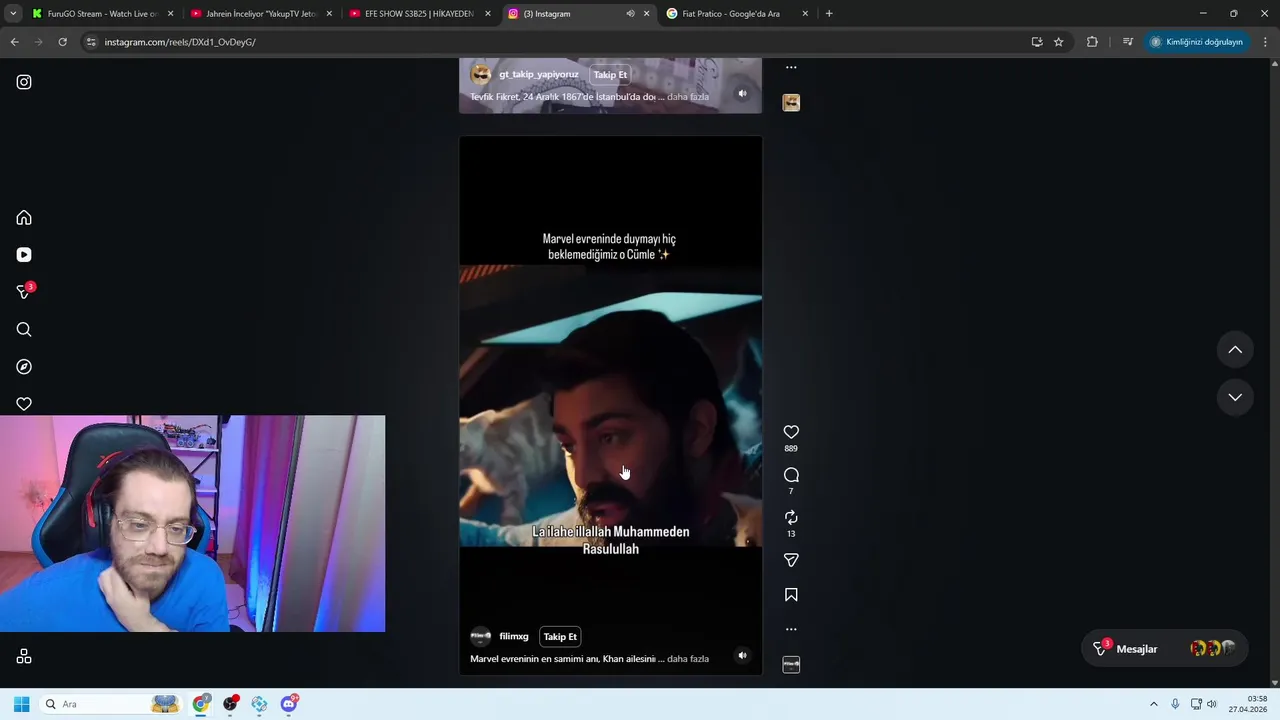This screenshot has width=1280, height=720.
Task: Open the apps grid icon in sidebar
Action: click(x=24, y=657)
